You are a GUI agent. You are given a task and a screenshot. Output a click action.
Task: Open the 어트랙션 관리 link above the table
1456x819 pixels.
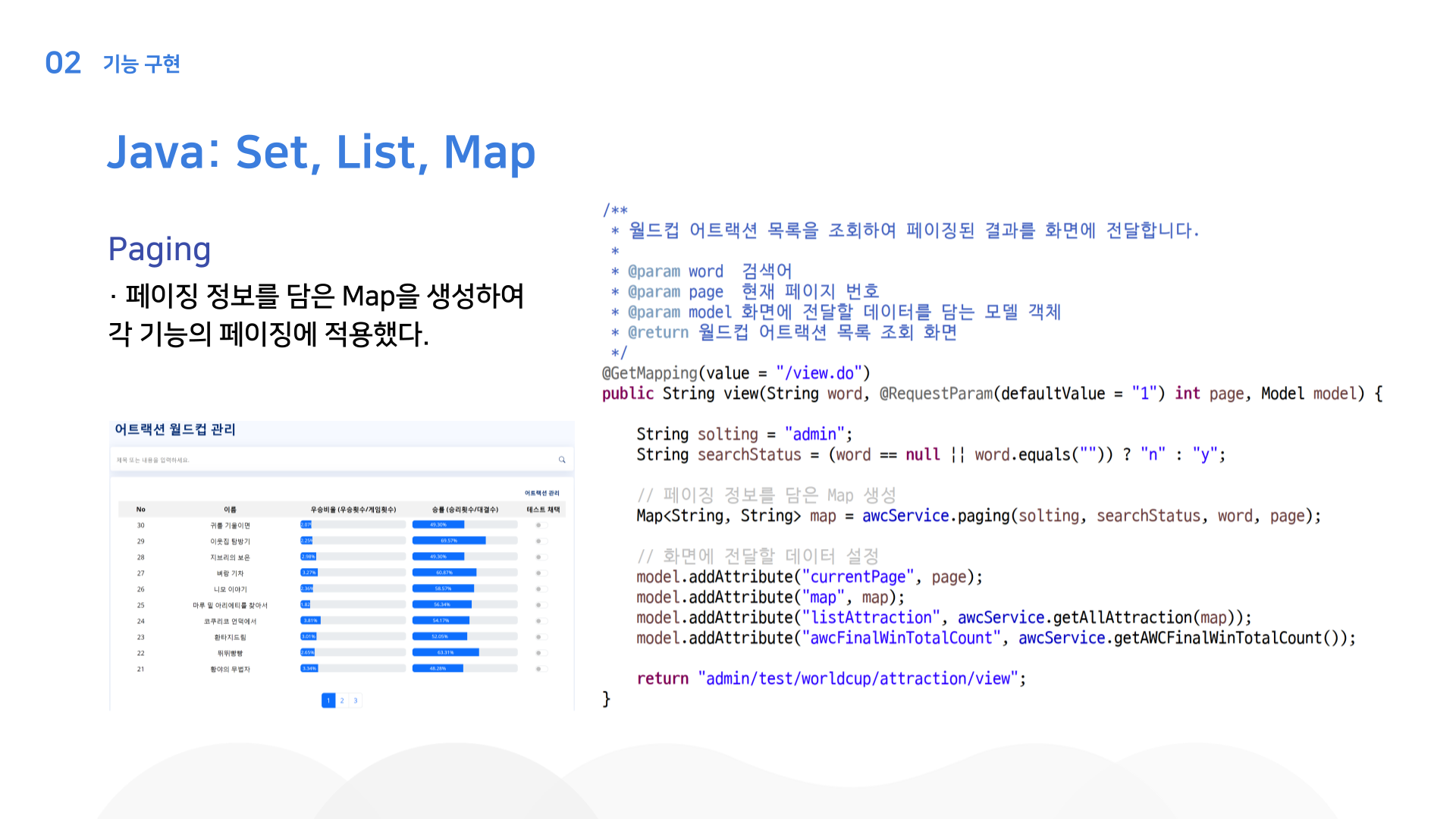coord(541,493)
